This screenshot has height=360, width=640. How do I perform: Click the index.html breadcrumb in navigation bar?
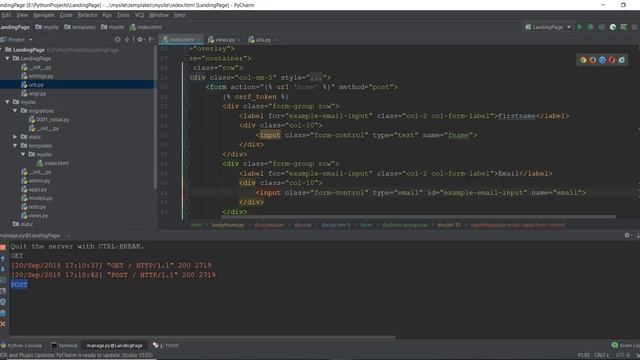coord(146,27)
